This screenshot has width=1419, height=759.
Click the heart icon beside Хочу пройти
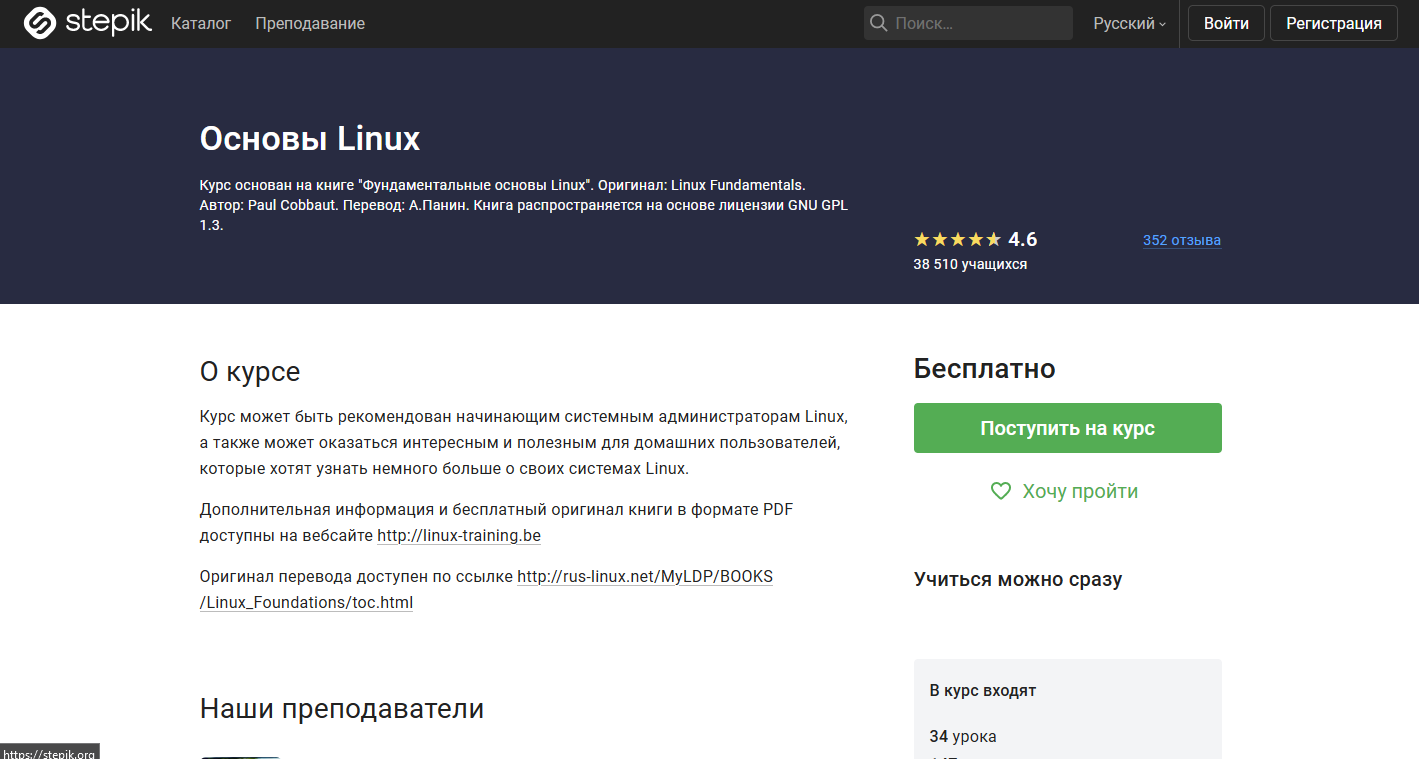click(x=1000, y=491)
